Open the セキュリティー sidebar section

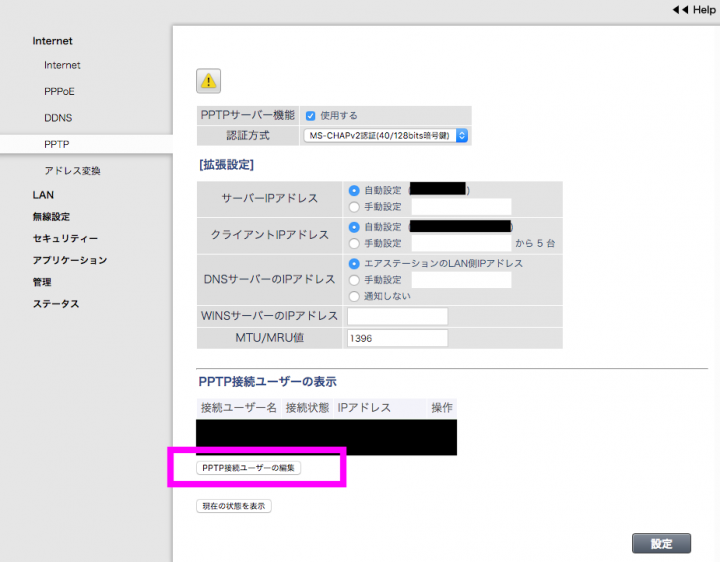65,238
